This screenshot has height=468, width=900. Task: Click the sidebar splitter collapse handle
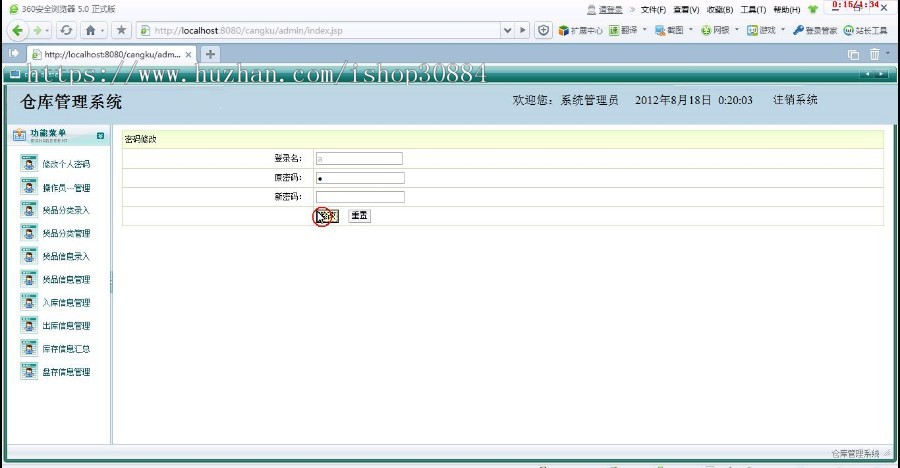(x=111, y=282)
